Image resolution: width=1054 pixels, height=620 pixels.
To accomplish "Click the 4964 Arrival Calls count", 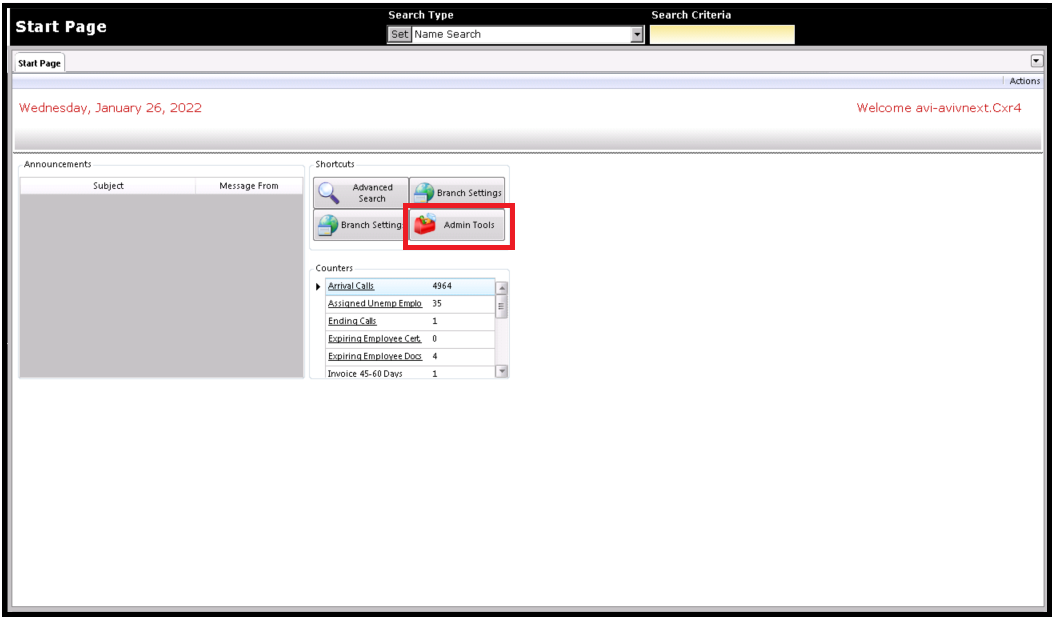I will pyautogui.click(x=442, y=286).
